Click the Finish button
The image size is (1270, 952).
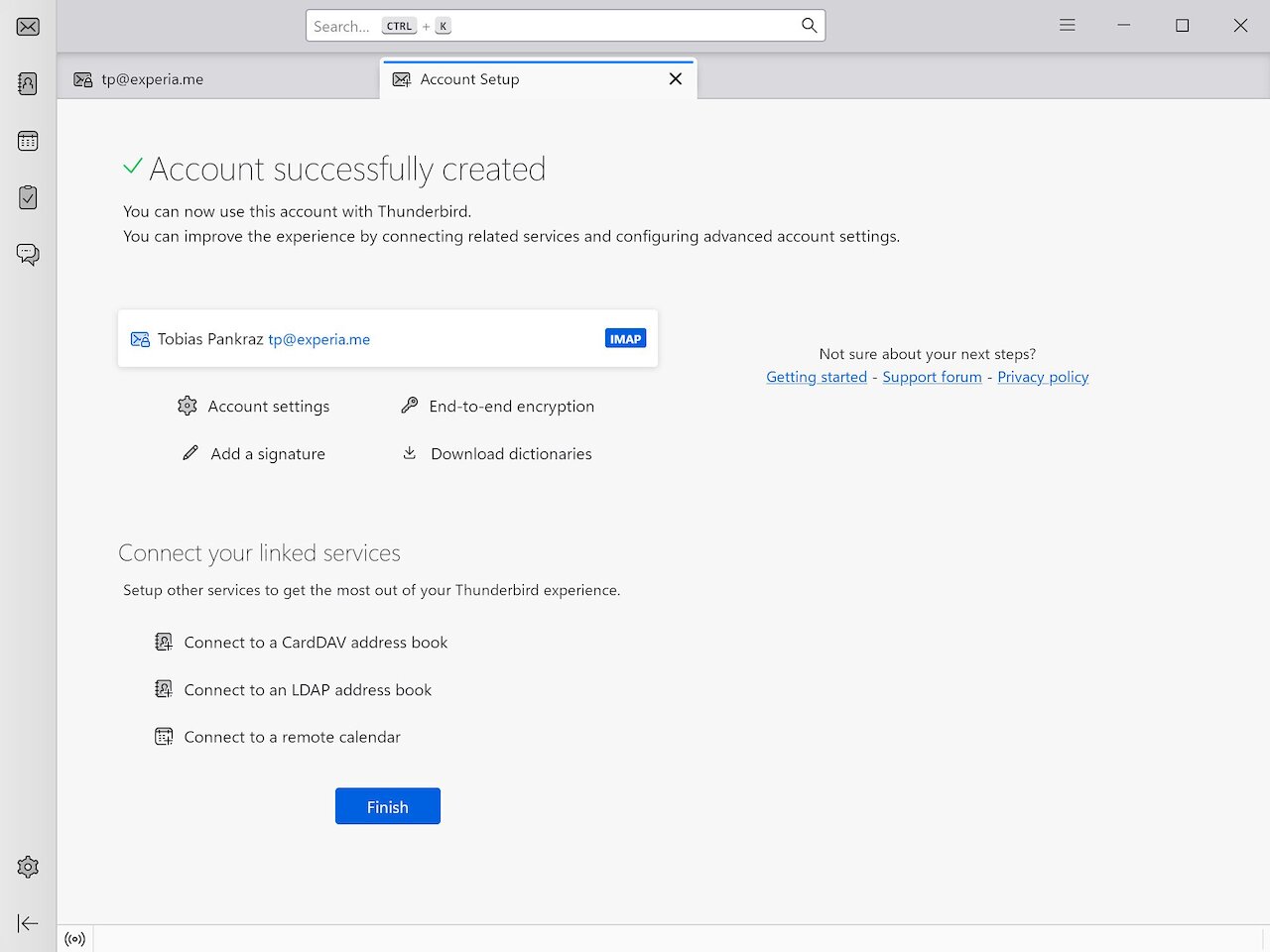387,806
